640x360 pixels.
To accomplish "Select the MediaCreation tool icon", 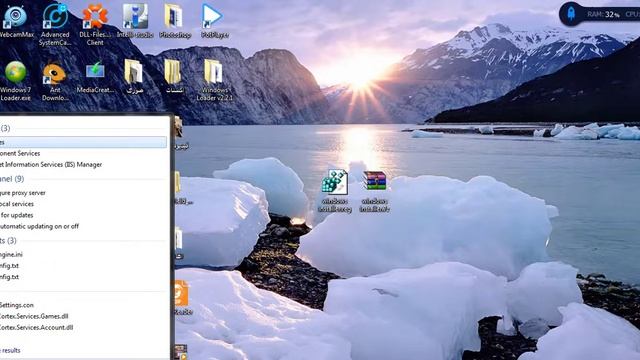I will tap(95, 78).
